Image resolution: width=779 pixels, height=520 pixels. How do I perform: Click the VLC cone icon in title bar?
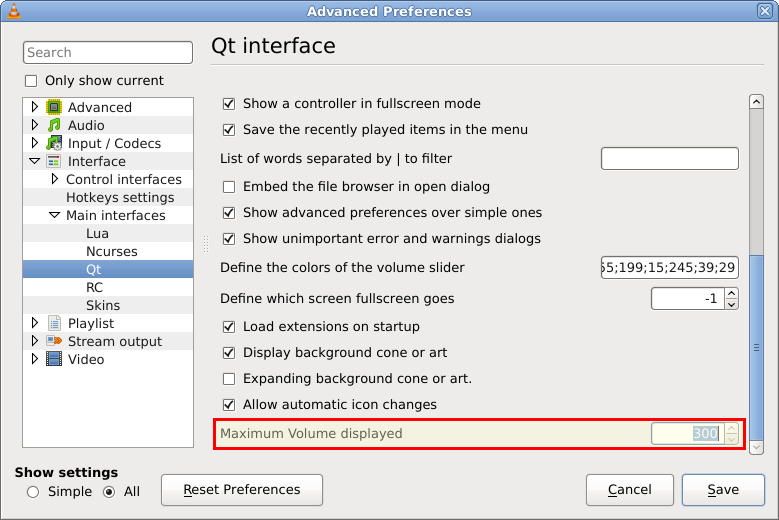[x=12, y=11]
